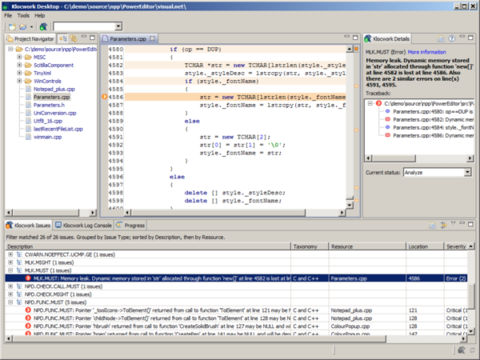The height and width of the screenshot is (360, 480).
Task: Click the help icon in Klocwork Details
Action: (x=451, y=39)
